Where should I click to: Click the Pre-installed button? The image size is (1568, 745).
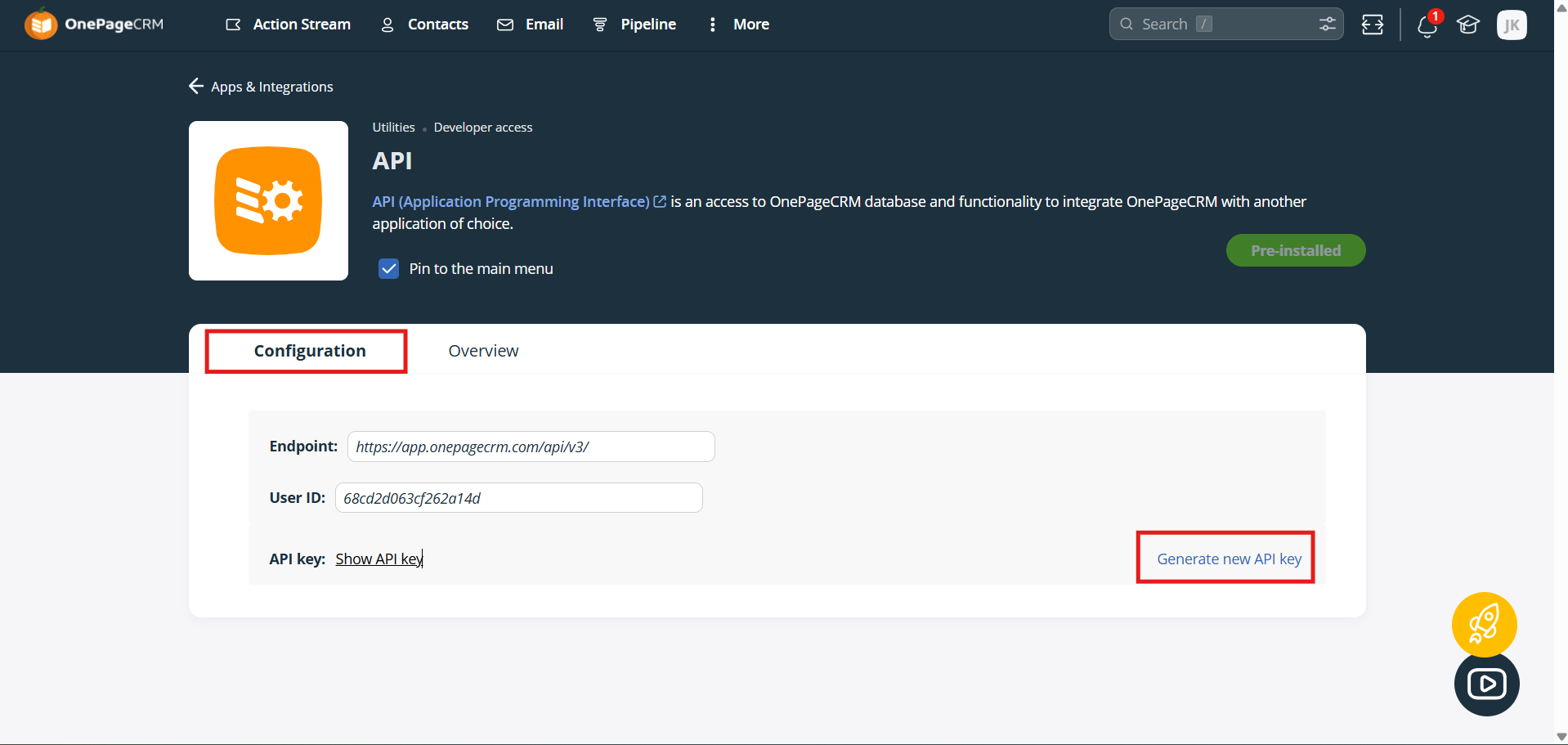[x=1296, y=250]
